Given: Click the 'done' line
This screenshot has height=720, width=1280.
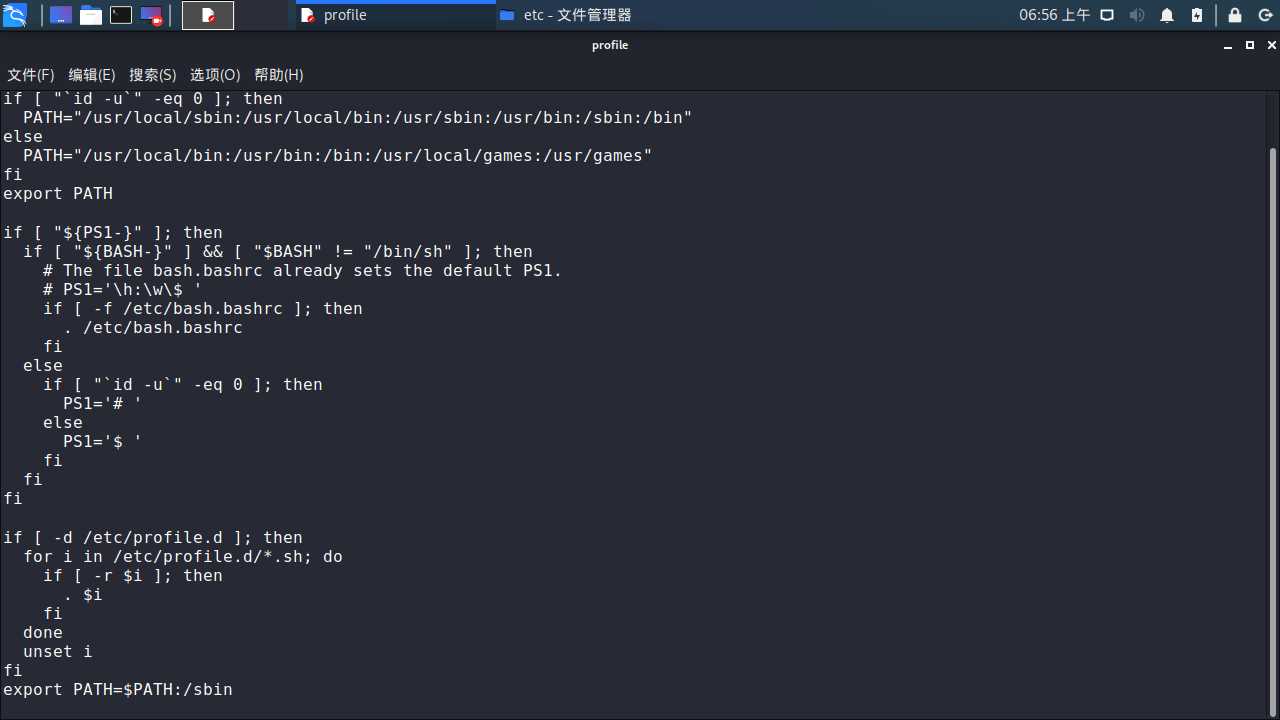Looking at the screenshot, I should 43,632.
